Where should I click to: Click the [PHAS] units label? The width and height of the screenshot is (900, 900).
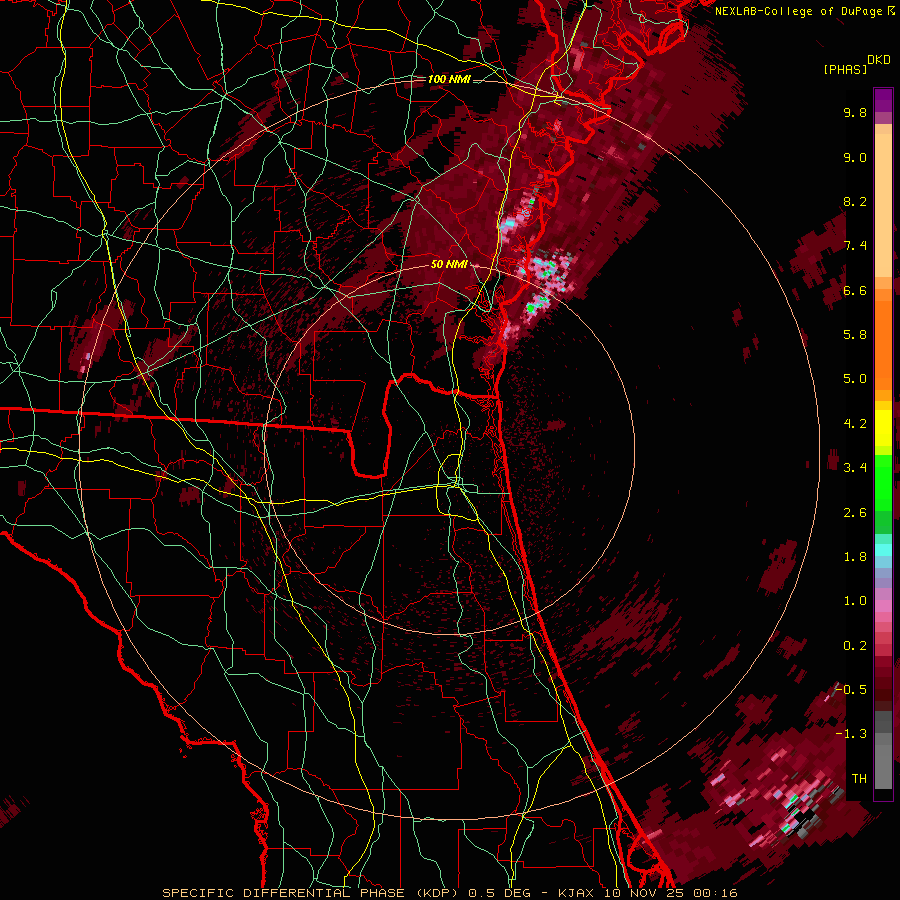pyautogui.click(x=845, y=69)
